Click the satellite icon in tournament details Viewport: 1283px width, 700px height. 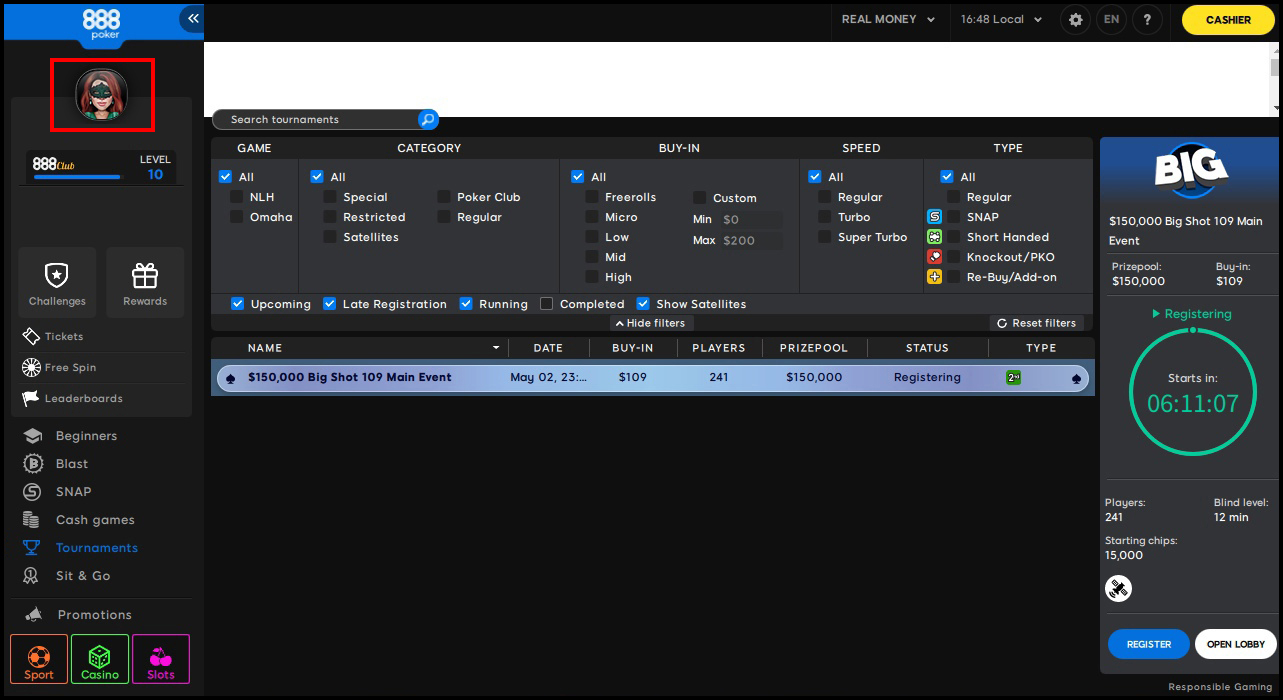click(x=1118, y=589)
